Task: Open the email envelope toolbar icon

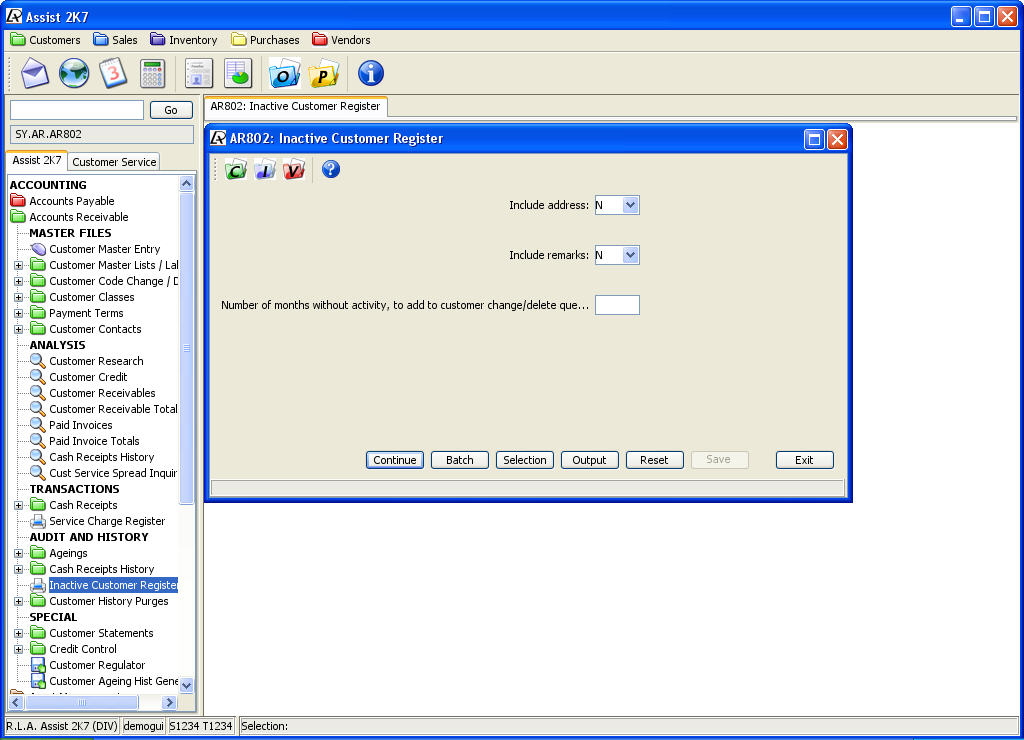Action: pos(35,73)
